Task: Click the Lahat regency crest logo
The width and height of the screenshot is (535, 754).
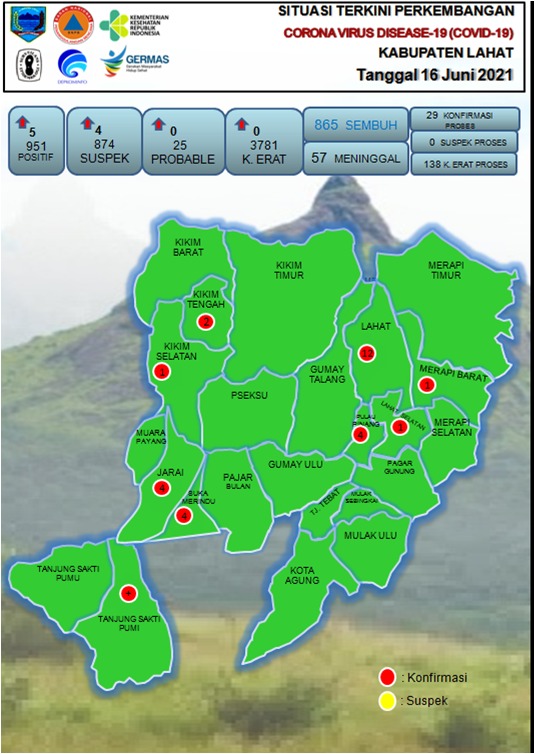Action: 28,25
